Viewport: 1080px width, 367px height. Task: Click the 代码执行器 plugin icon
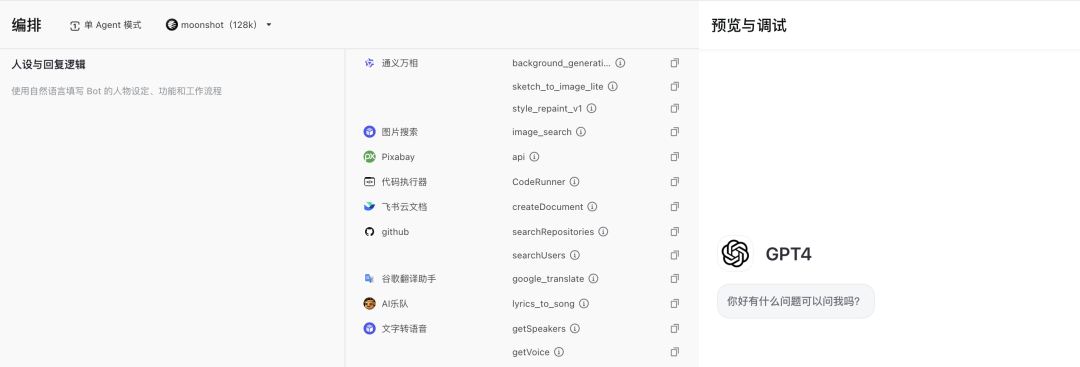click(369, 182)
